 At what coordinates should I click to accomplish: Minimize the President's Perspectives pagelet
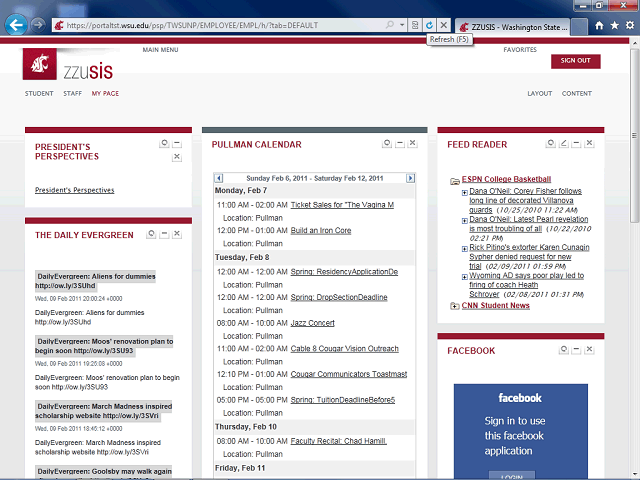point(177,143)
